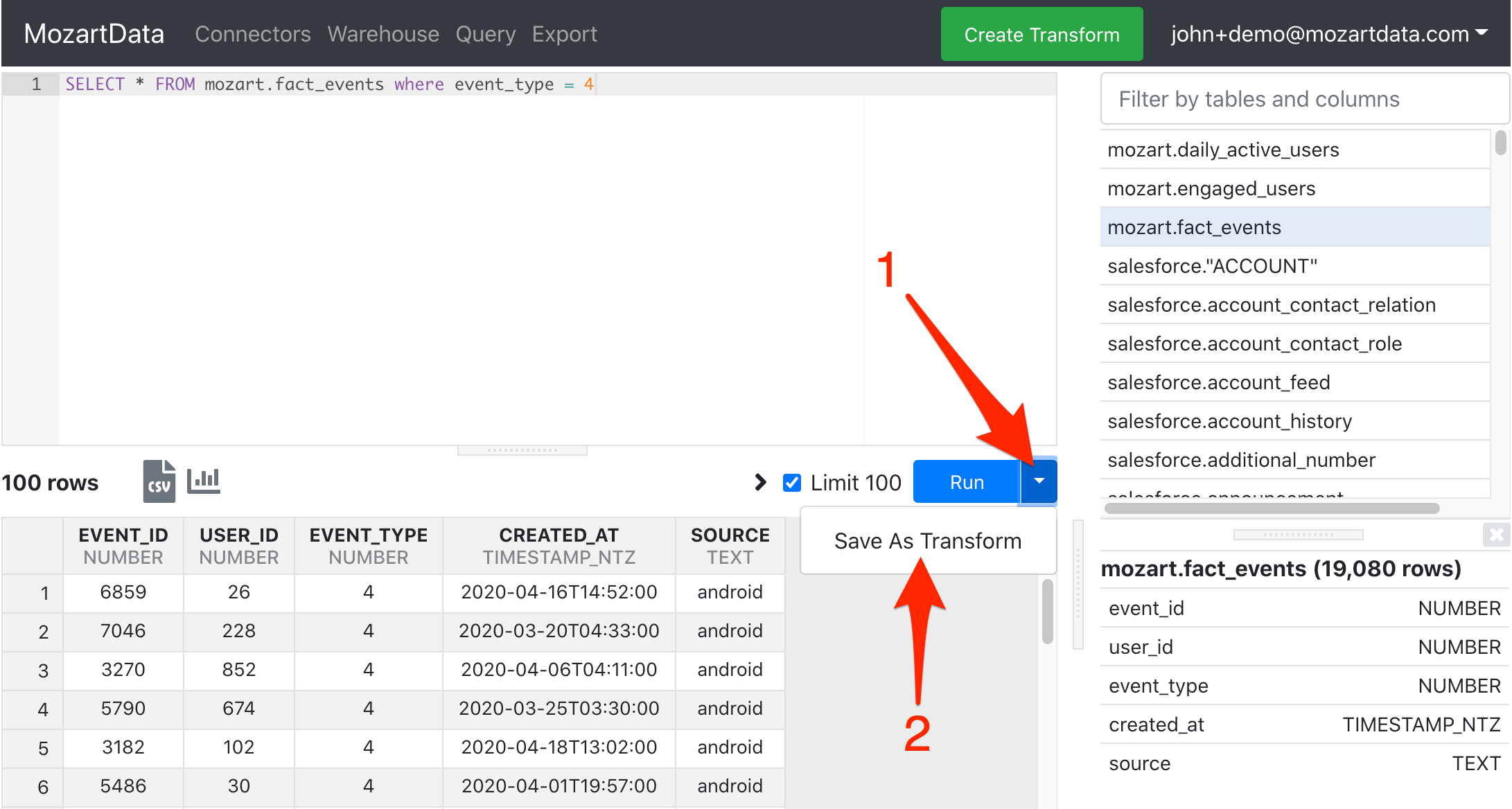Click the horizontal scrollbar under the table list
1512x809 pixels.
coord(1272,508)
